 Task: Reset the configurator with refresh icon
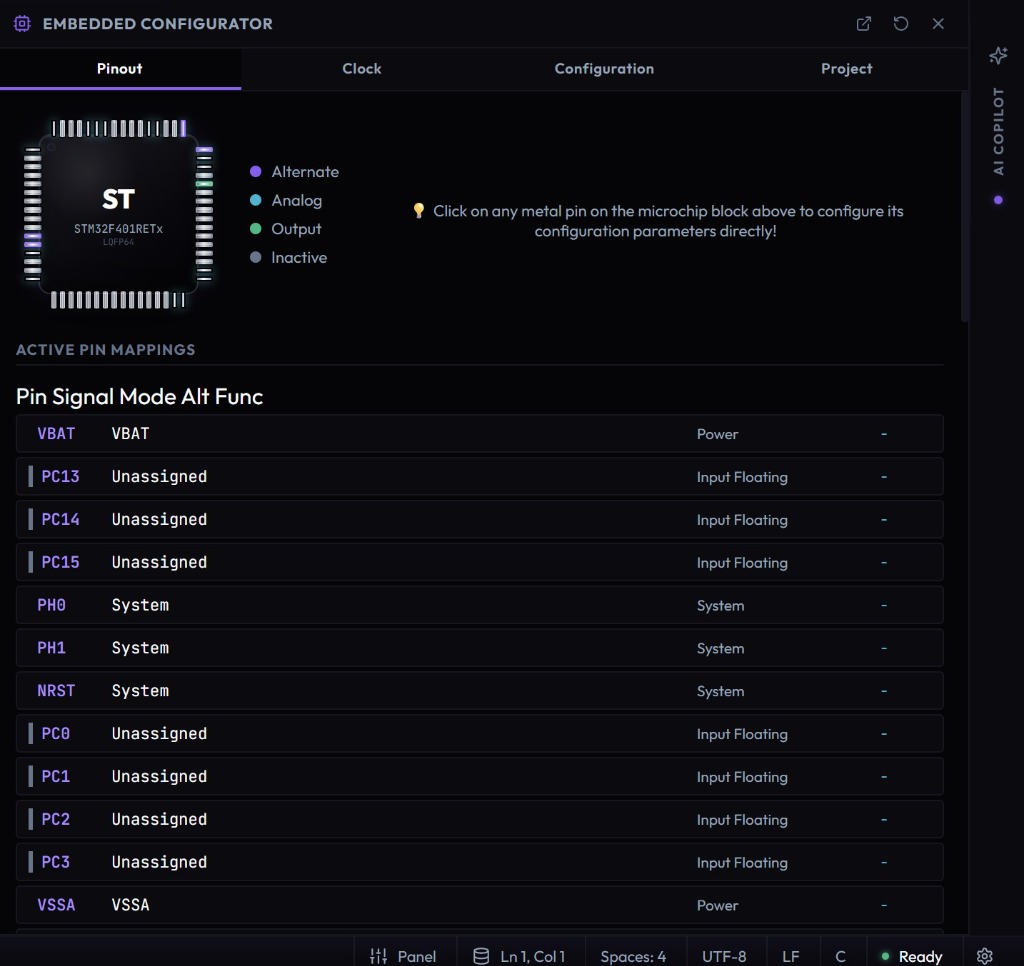point(901,24)
